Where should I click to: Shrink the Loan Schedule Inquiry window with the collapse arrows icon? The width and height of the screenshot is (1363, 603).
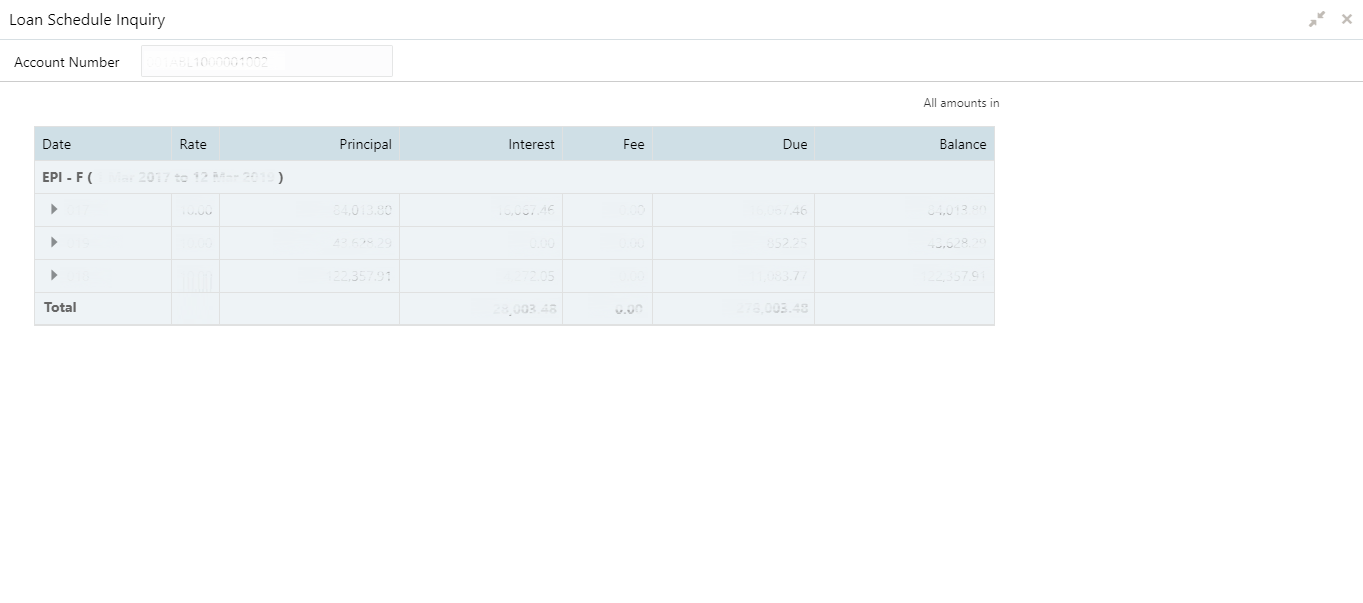point(1317,19)
